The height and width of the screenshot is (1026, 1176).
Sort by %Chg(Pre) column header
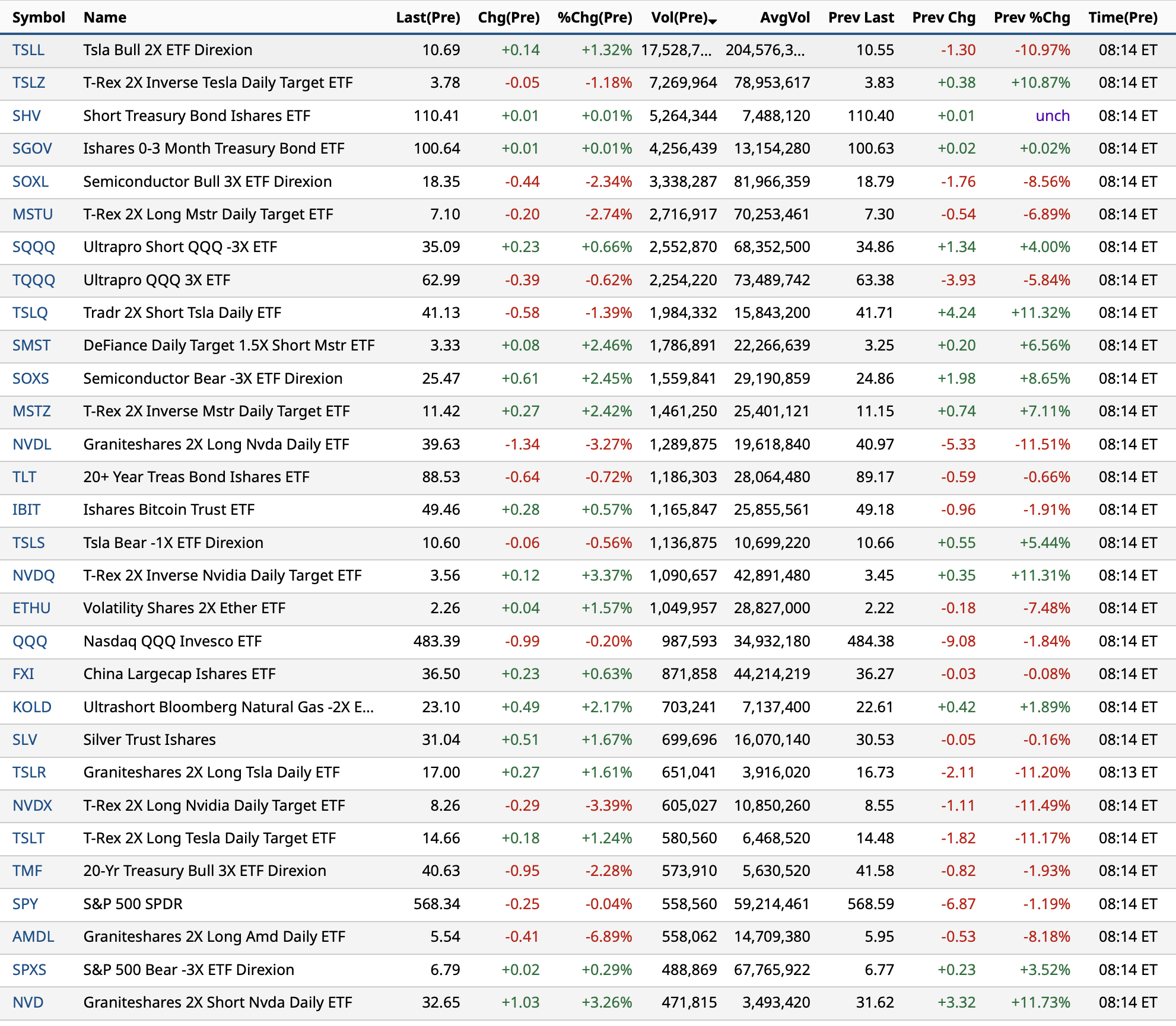(595, 17)
